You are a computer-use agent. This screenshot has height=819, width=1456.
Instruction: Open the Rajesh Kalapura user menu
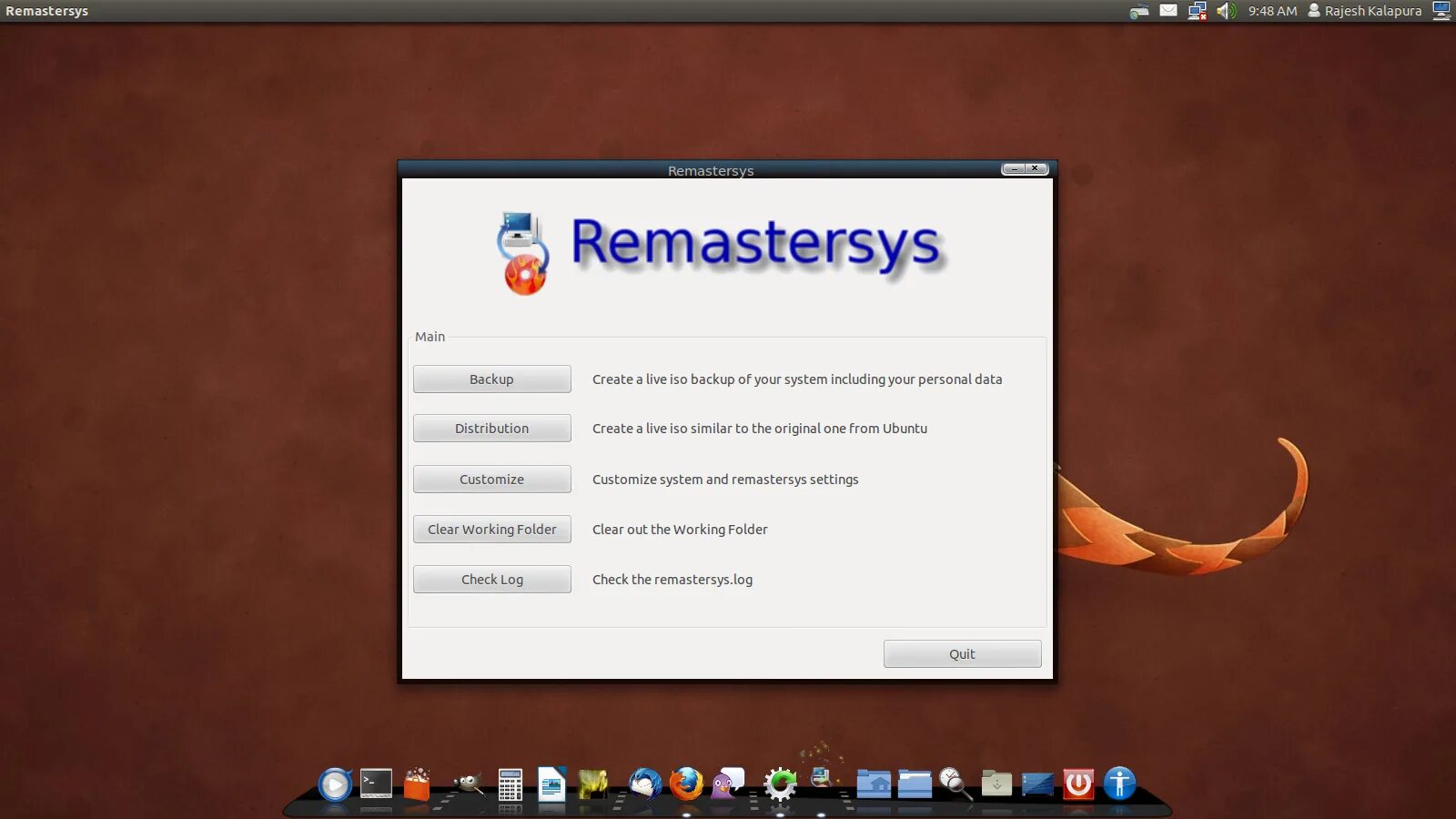coord(1365,11)
